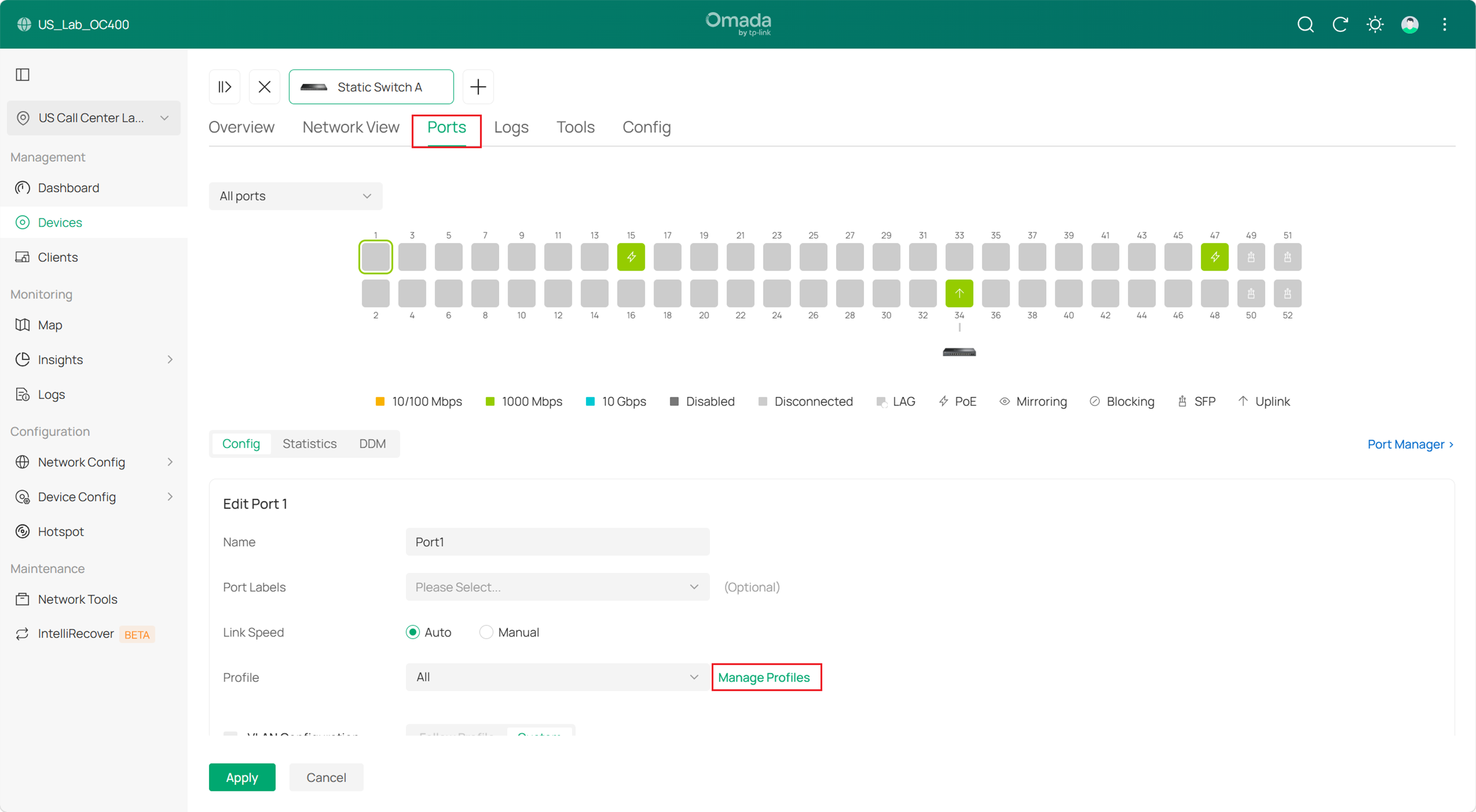1476x812 pixels.
Task: Open the Port Labels dropdown
Action: pyautogui.click(x=558, y=587)
